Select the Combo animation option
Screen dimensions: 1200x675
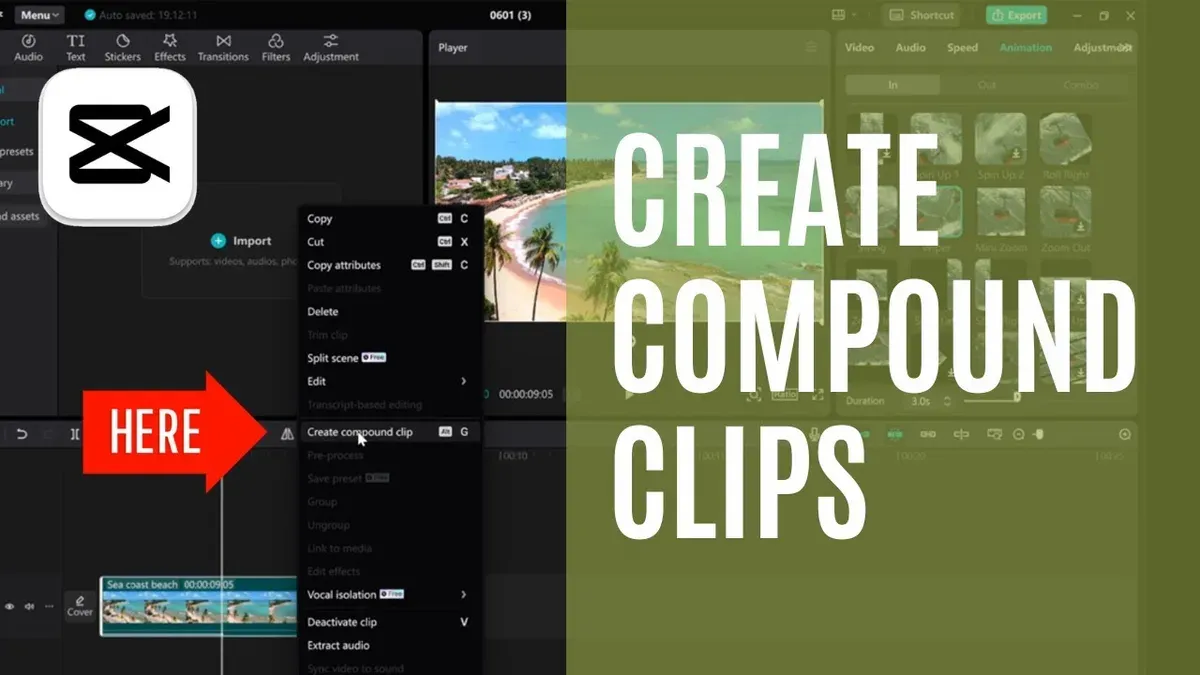pyautogui.click(x=1081, y=85)
